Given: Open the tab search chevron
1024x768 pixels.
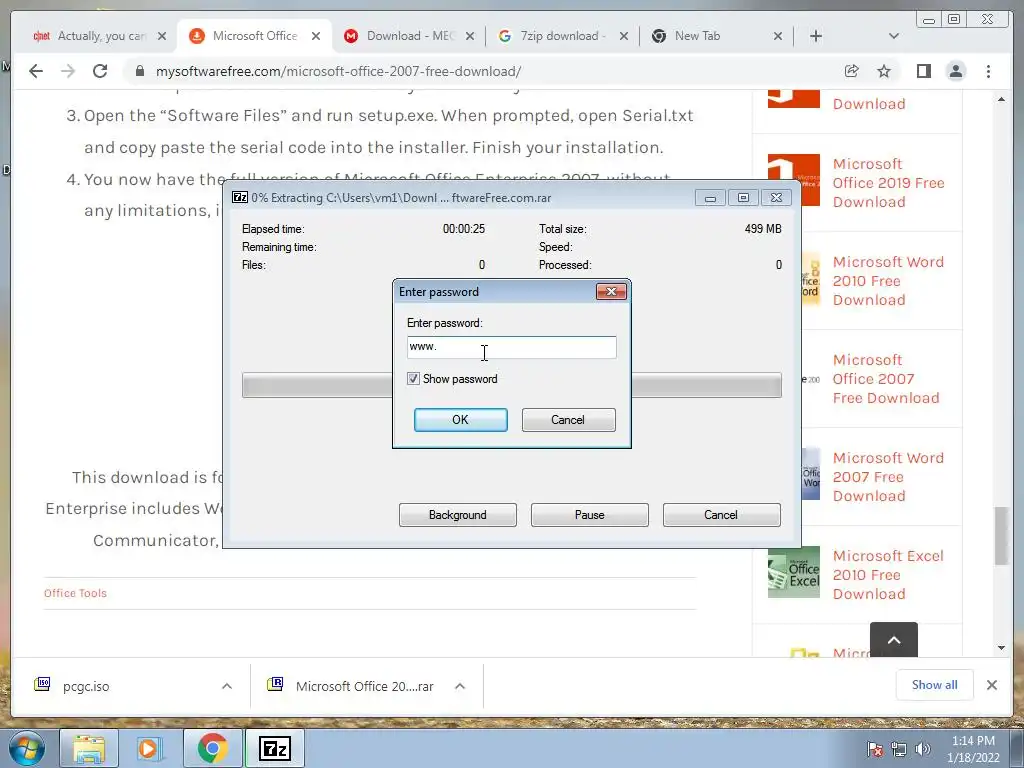Looking at the screenshot, I should tap(894, 36).
